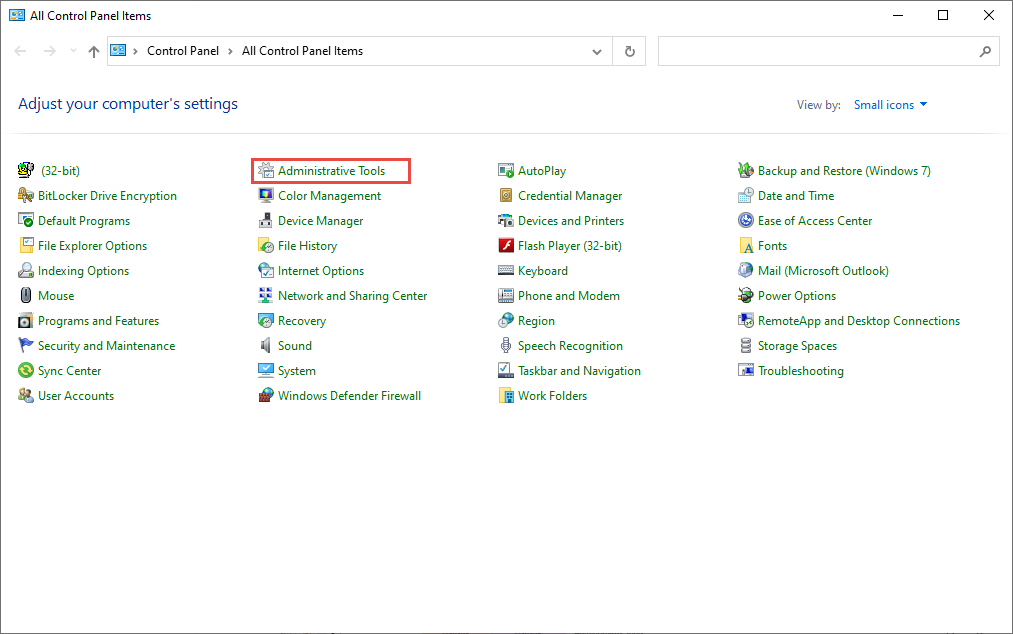Open the Ease of Access Center icon

pos(746,221)
